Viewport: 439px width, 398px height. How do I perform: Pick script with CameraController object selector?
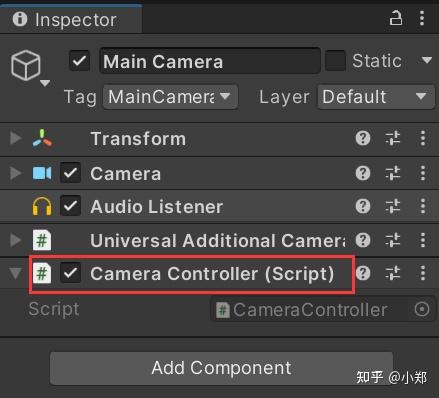422,309
